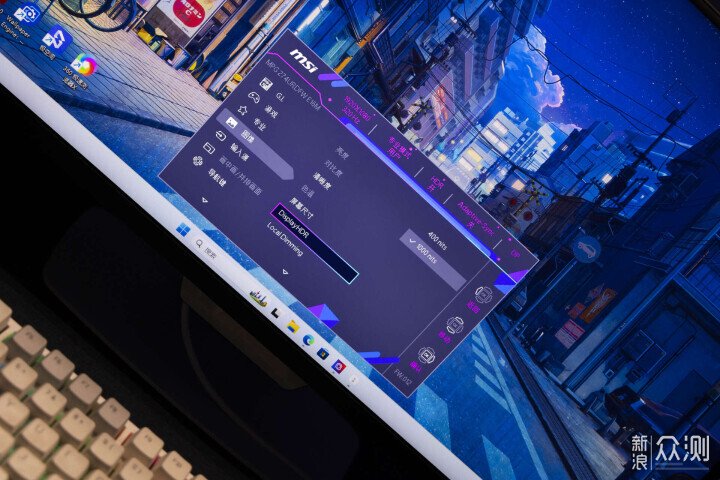Open the blue square desktop shortcut

pos(57,37)
